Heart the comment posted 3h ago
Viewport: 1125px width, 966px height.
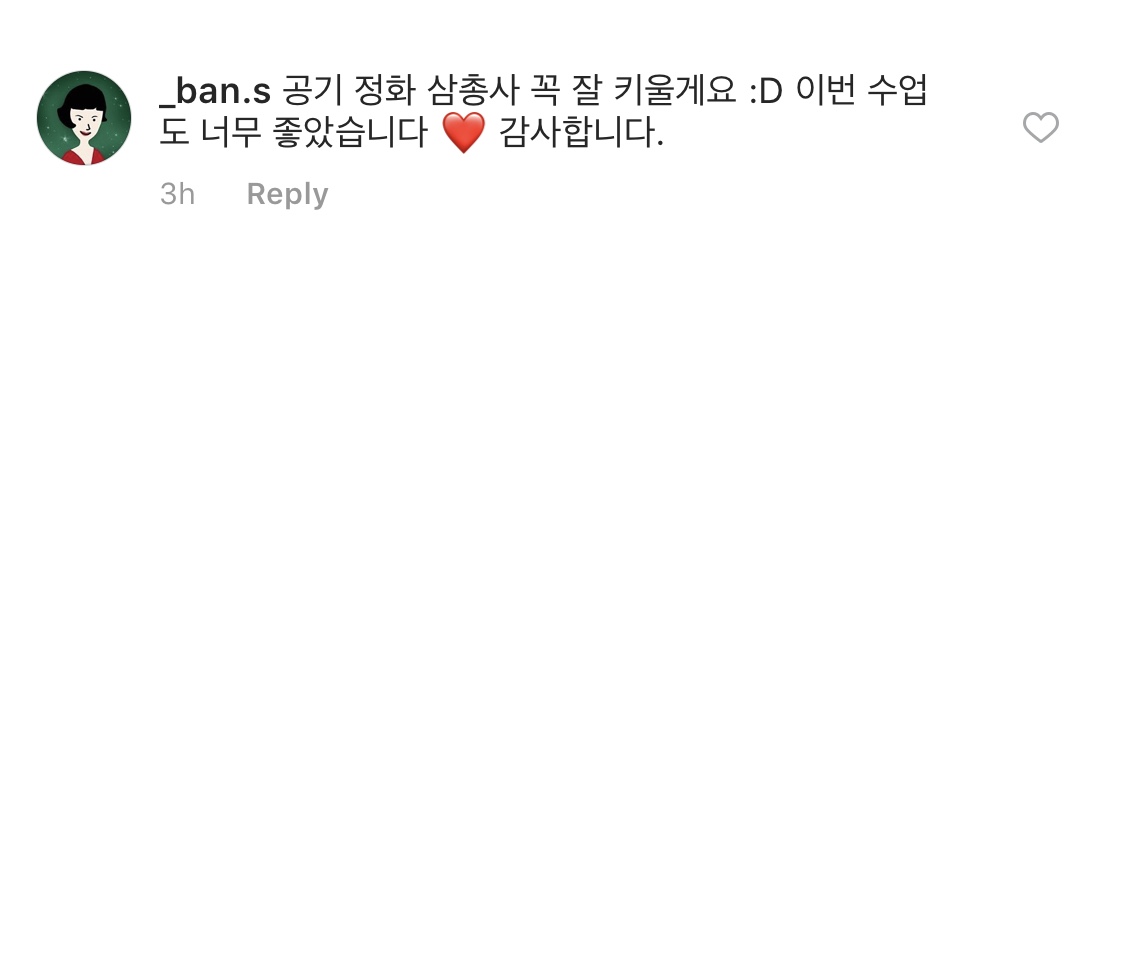[1040, 128]
